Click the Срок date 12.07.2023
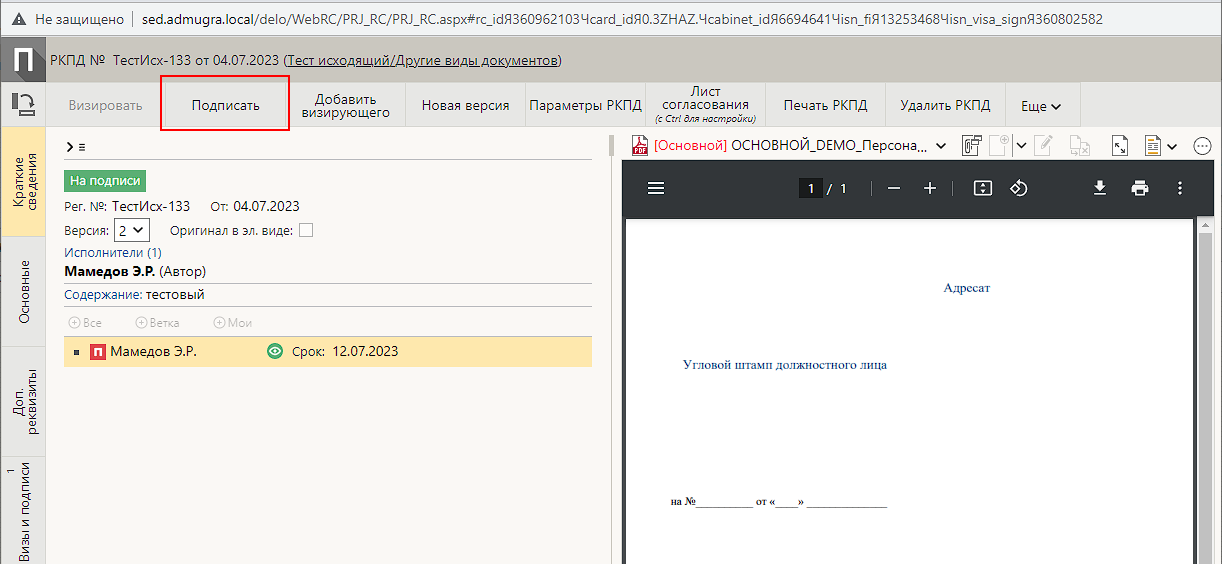The width and height of the screenshot is (1222, 564). pos(365,352)
